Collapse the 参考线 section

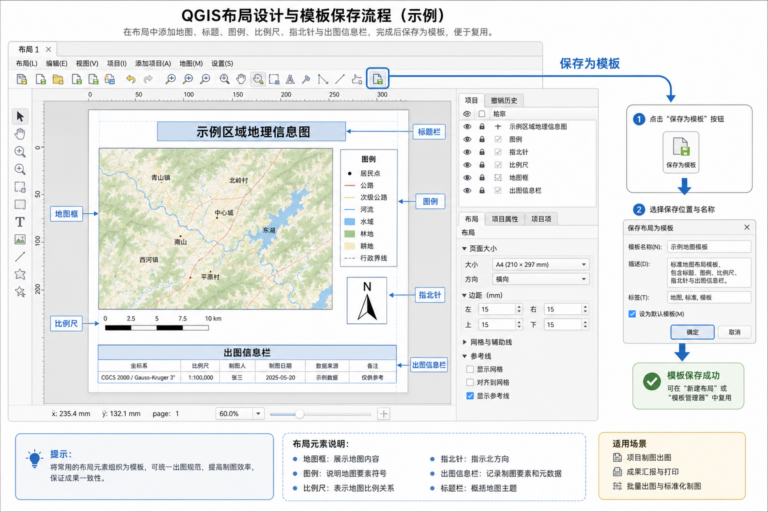[x=464, y=356]
